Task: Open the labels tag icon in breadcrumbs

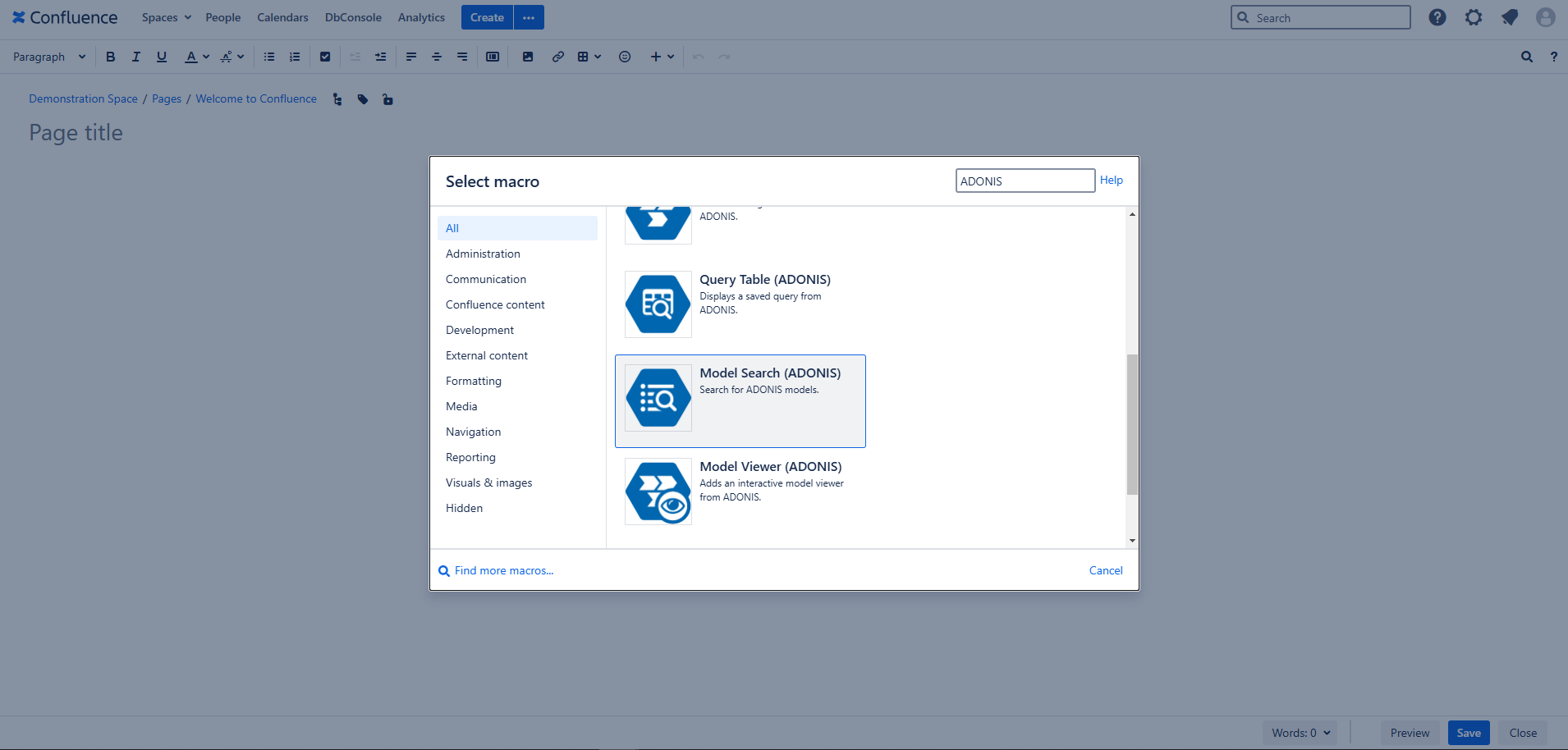Action: [363, 98]
